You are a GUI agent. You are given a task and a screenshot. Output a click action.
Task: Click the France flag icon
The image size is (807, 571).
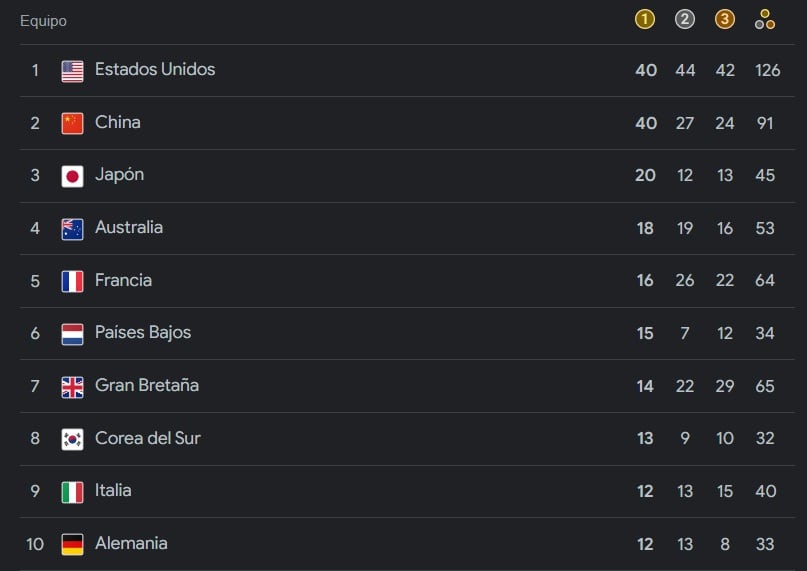pos(72,281)
